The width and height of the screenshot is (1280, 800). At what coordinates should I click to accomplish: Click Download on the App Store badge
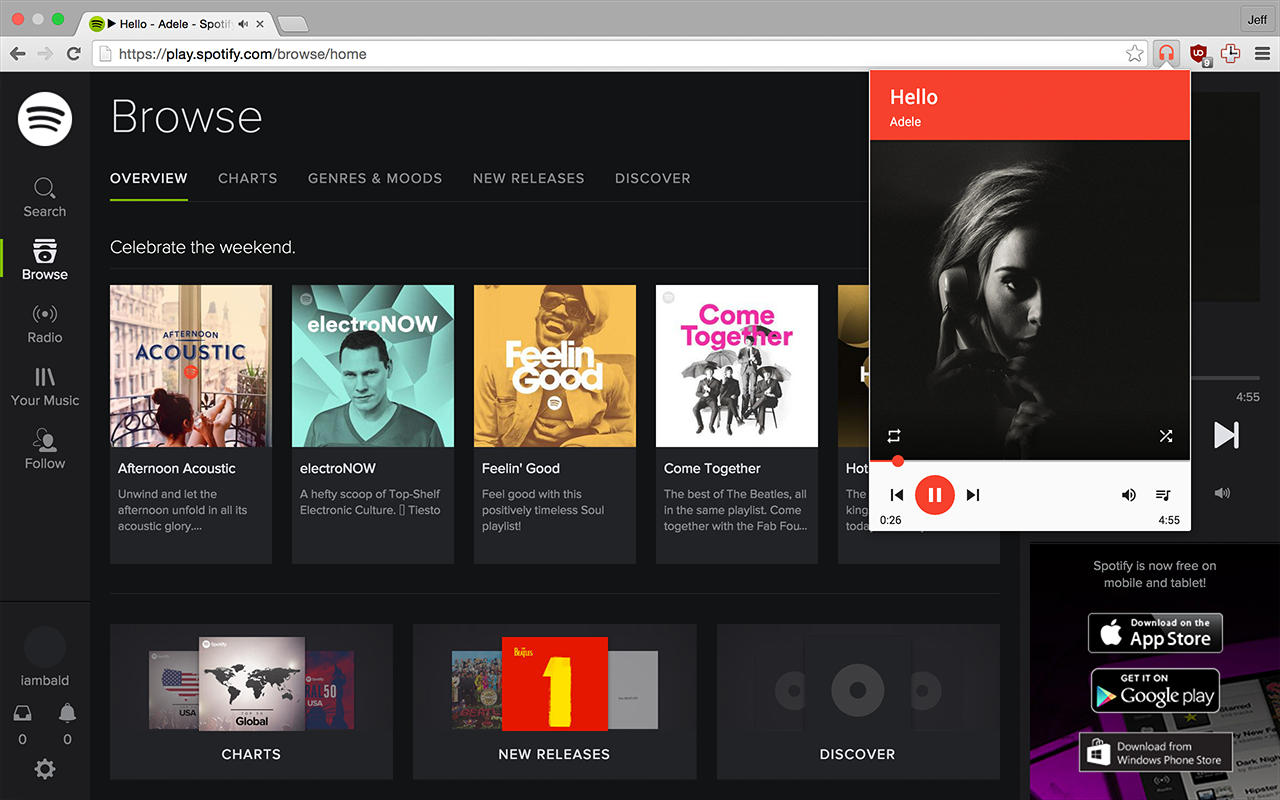click(x=1155, y=632)
